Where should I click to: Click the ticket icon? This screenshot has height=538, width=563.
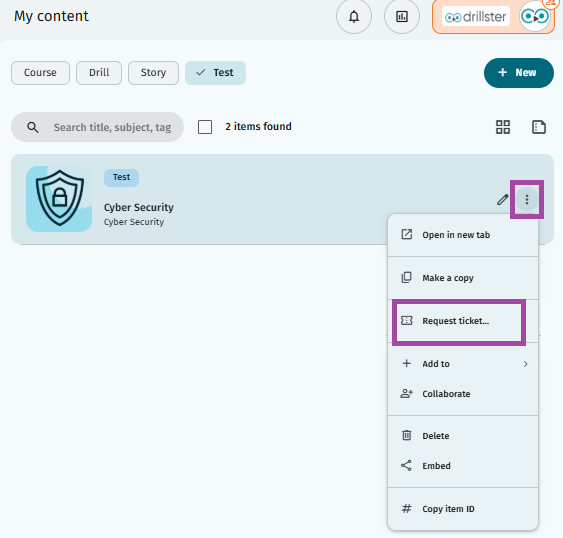tap(406, 320)
